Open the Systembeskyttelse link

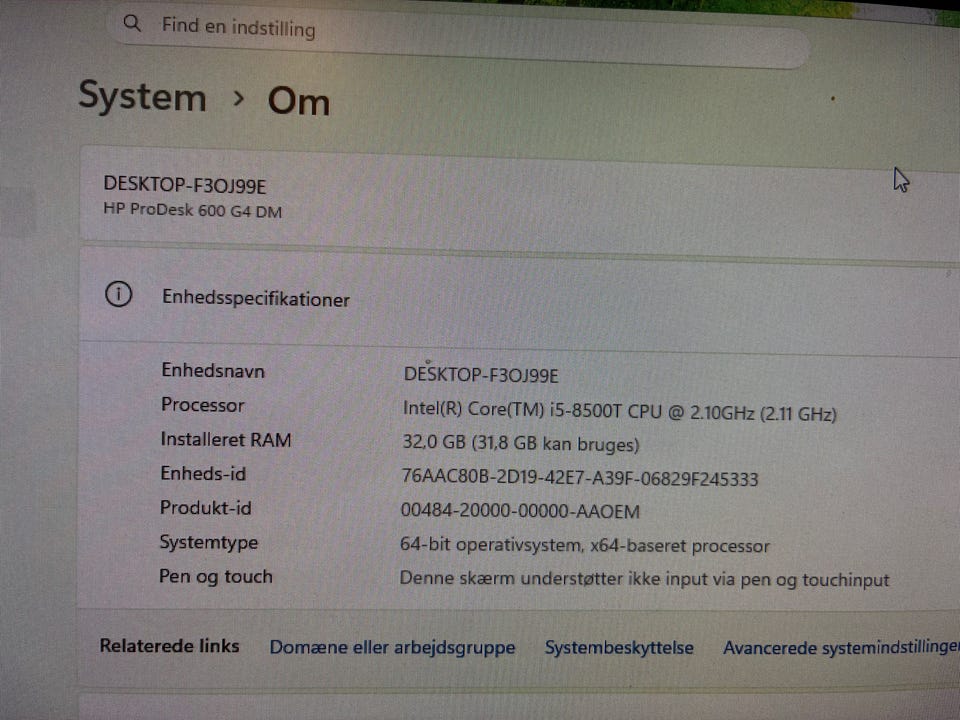click(619, 648)
